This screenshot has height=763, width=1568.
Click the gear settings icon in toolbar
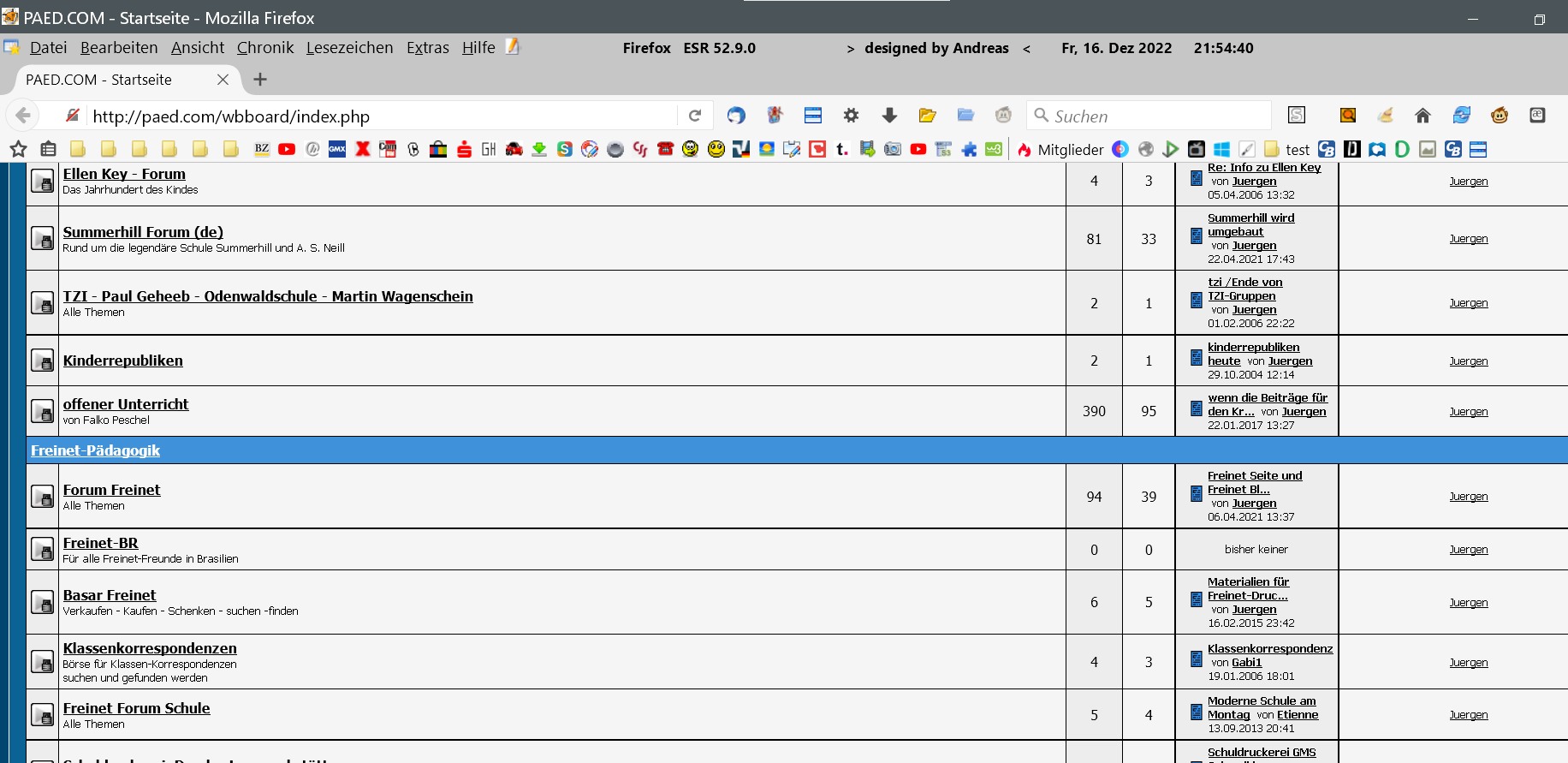point(851,116)
